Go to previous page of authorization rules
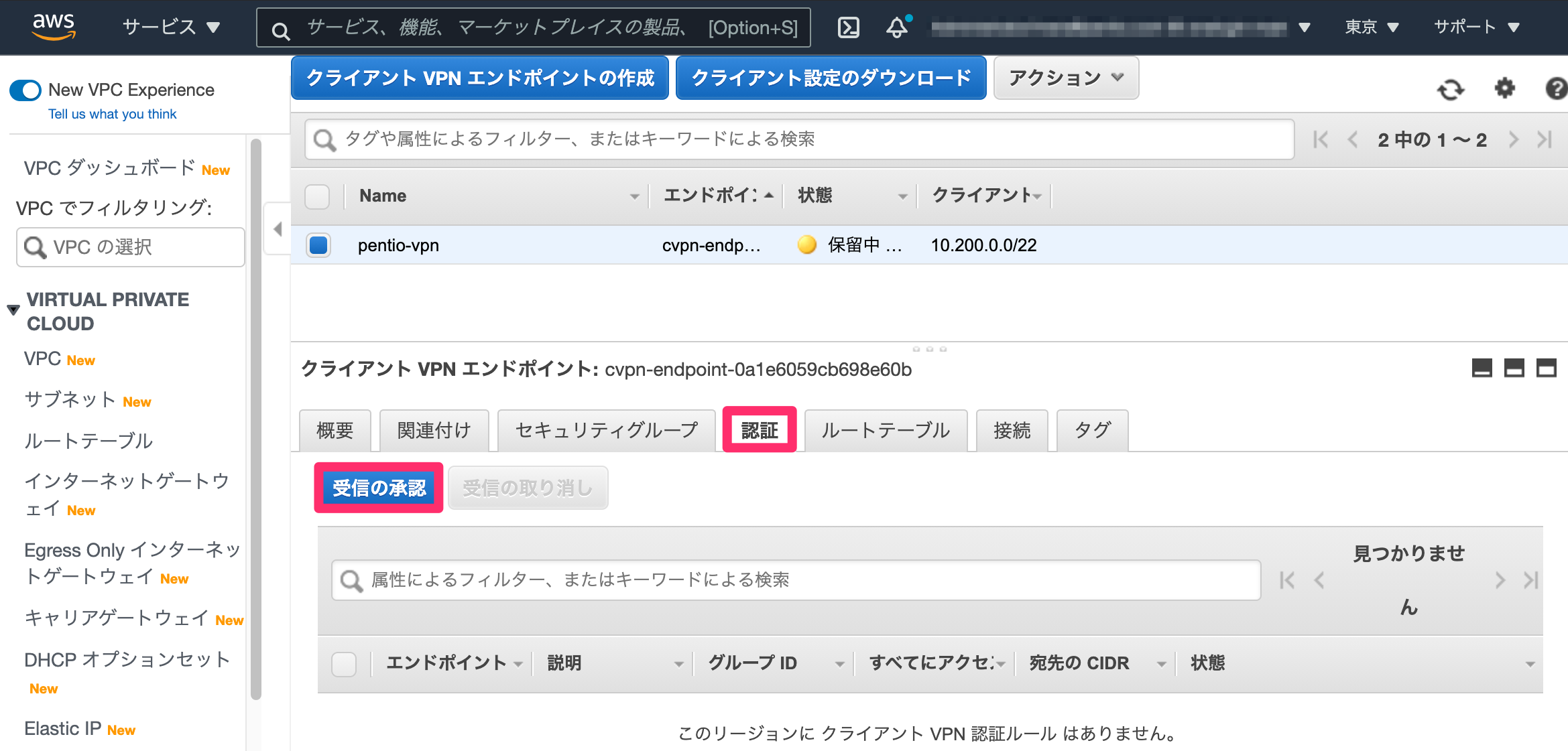The height and width of the screenshot is (751, 1568). click(x=1319, y=580)
